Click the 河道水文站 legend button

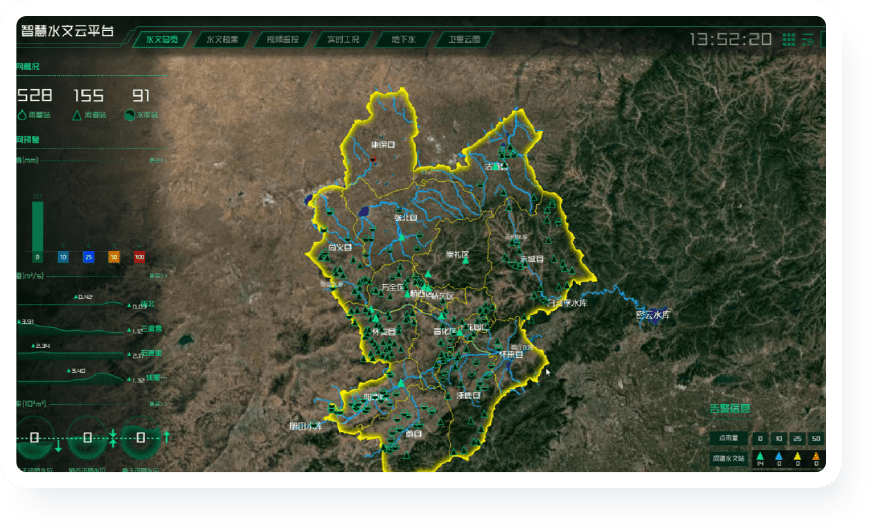click(x=729, y=458)
